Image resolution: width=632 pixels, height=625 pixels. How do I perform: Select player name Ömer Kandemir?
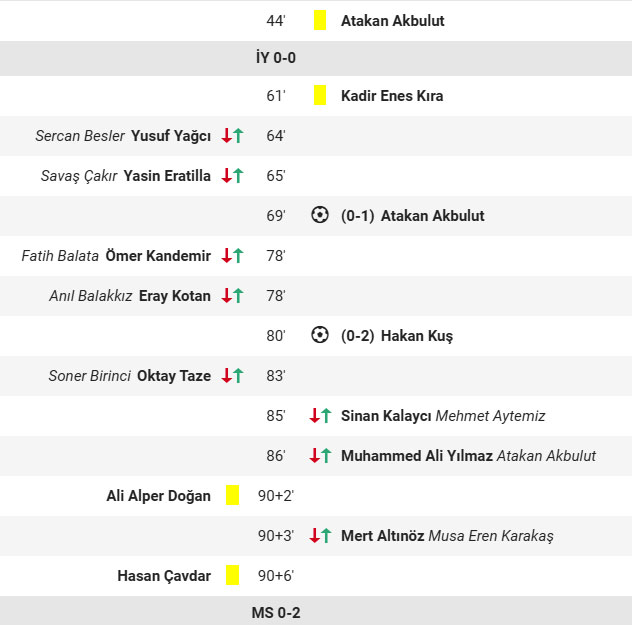click(x=158, y=256)
